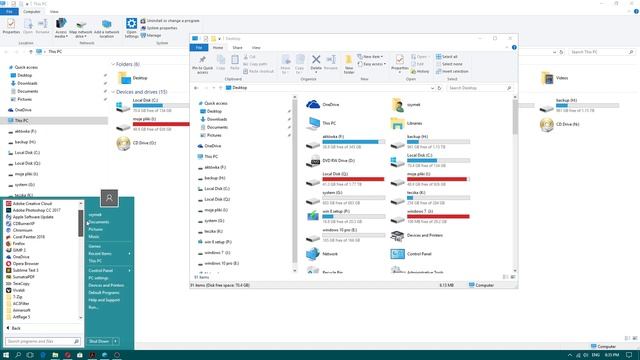Click Open Settings gear in This PC ribbon
This screenshot has width=640, height=360.
[131, 27]
